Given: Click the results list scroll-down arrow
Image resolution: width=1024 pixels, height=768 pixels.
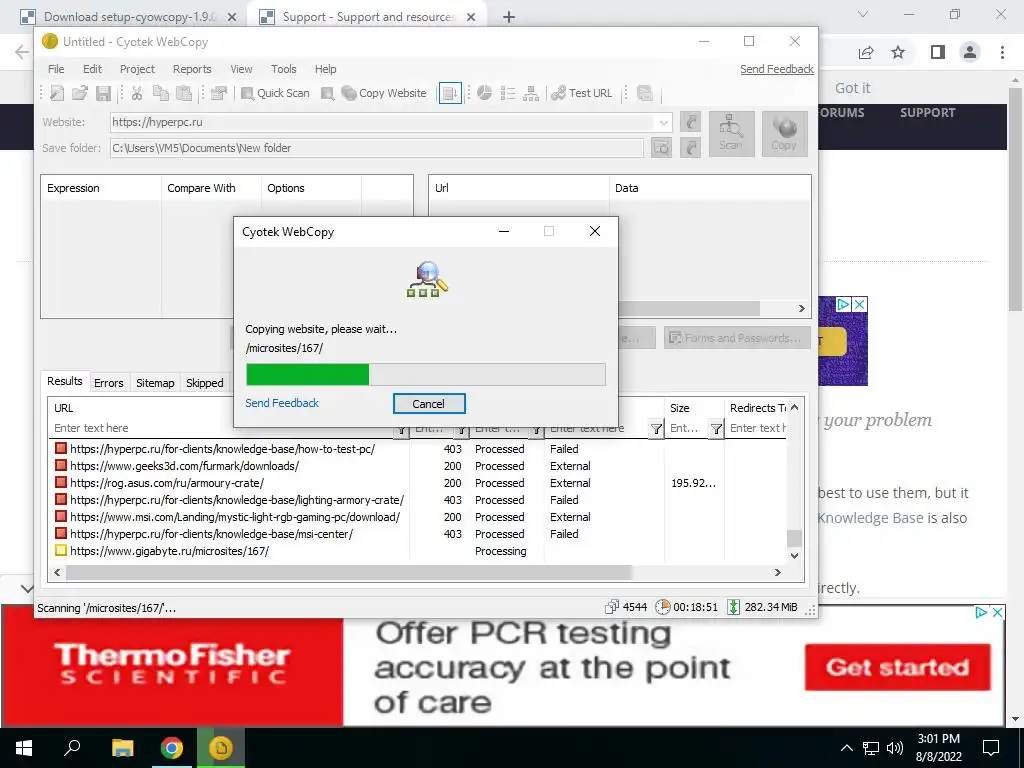Looking at the screenshot, I should point(795,556).
